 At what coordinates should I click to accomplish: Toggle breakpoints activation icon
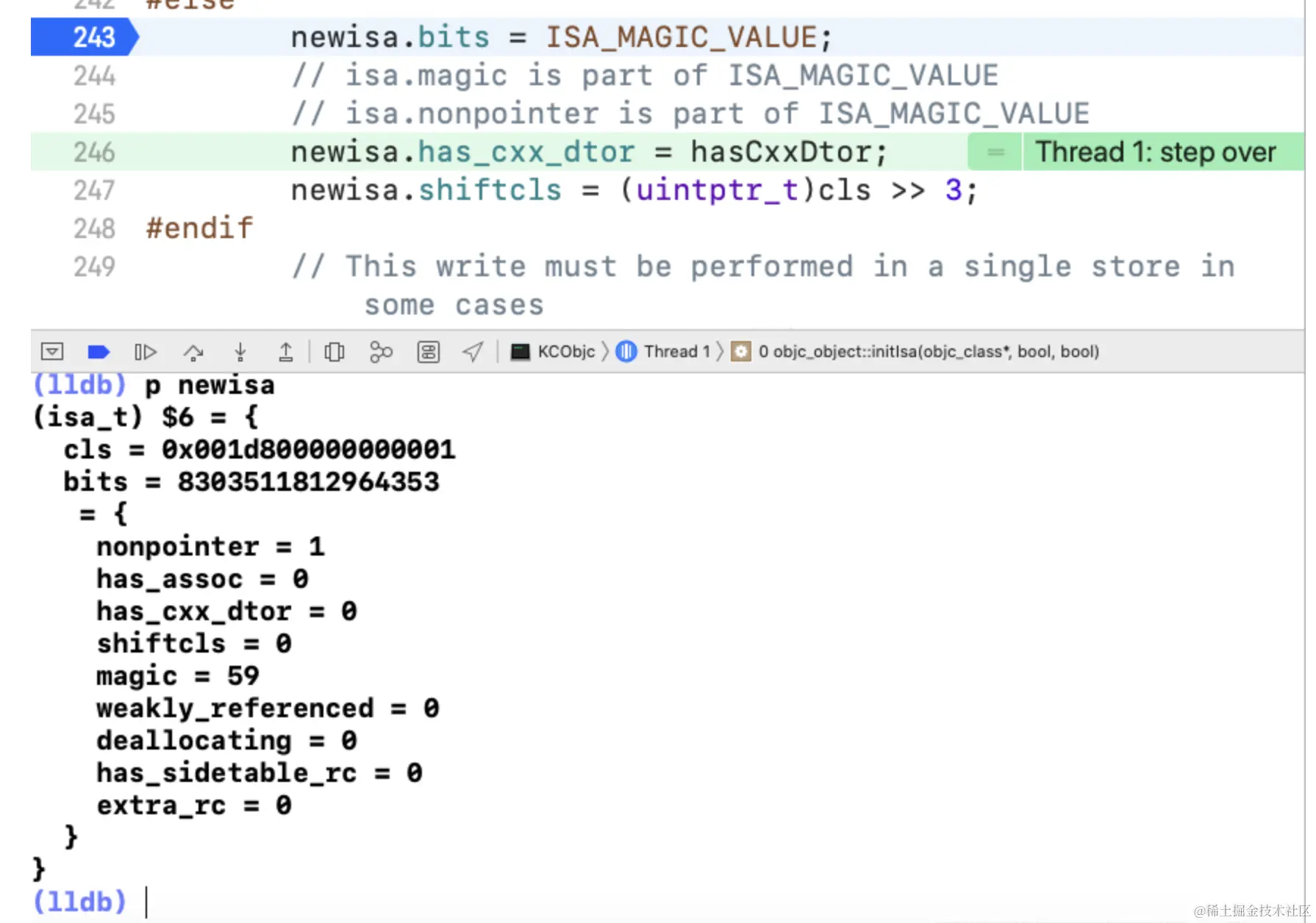point(99,352)
